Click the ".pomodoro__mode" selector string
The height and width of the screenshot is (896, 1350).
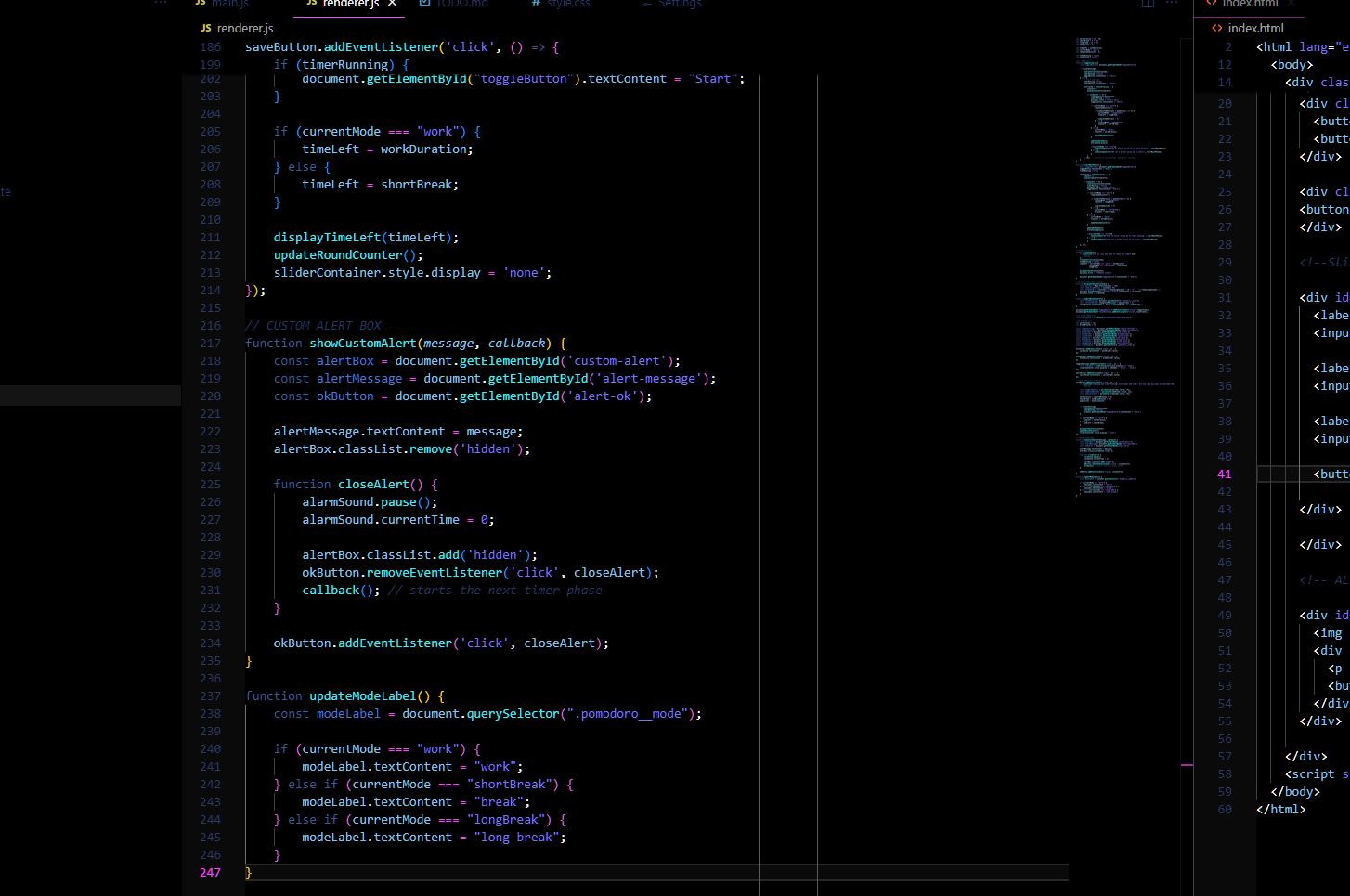627,714
